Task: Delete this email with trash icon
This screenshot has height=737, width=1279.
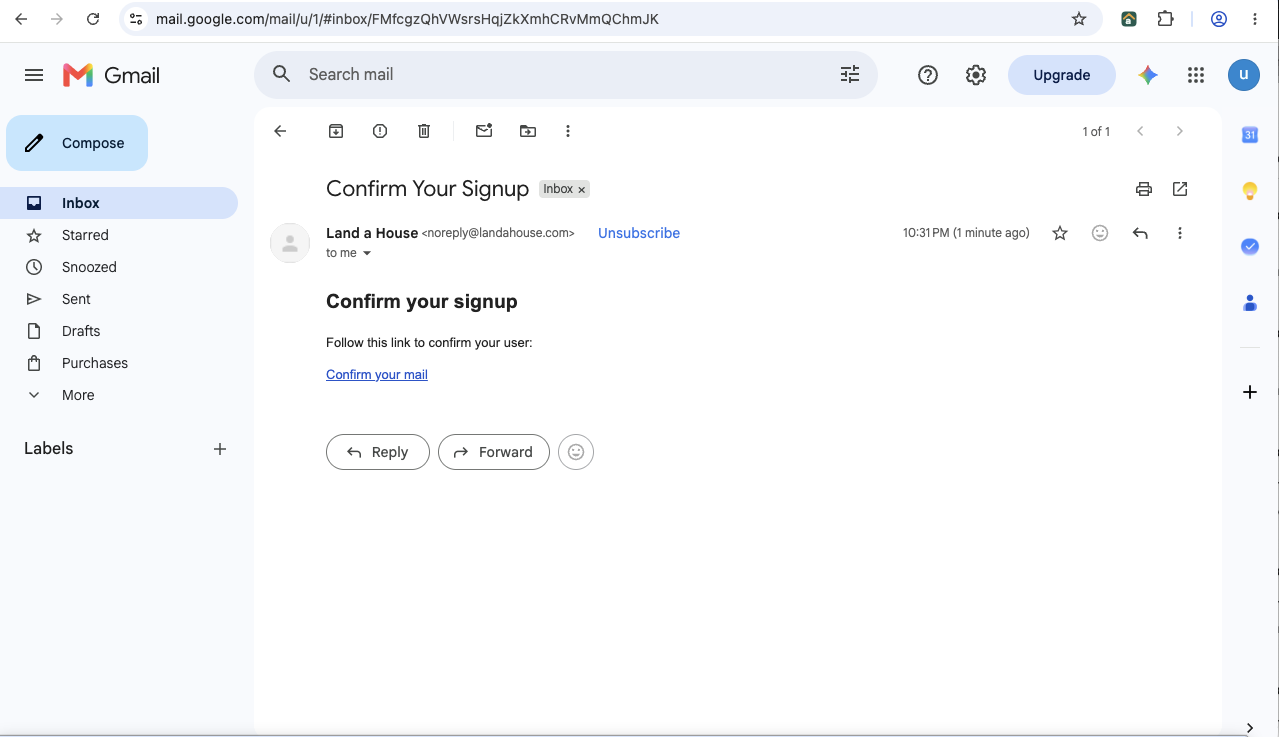Action: coord(424,131)
